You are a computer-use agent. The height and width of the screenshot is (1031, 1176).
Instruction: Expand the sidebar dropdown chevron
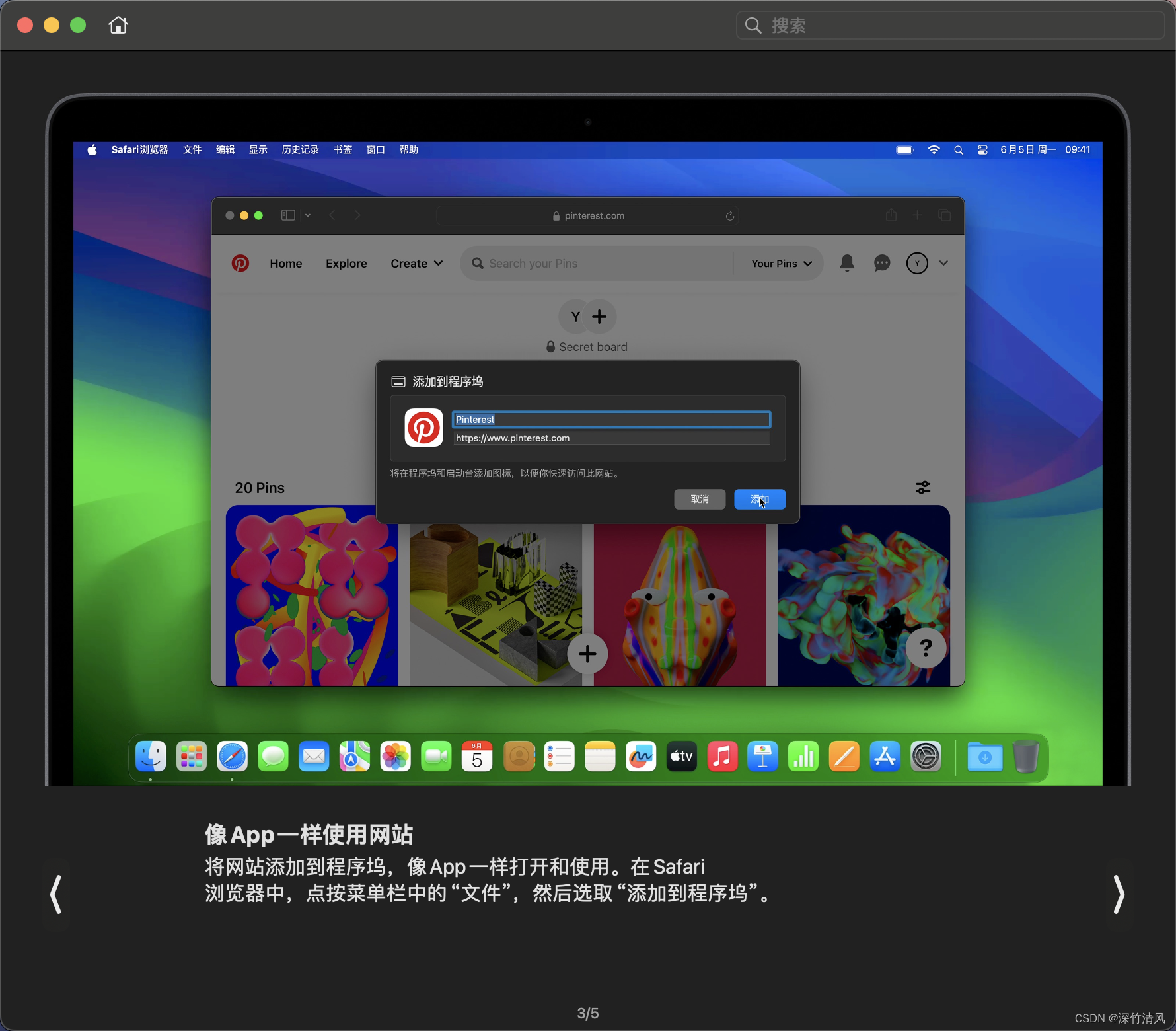point(308,215)
